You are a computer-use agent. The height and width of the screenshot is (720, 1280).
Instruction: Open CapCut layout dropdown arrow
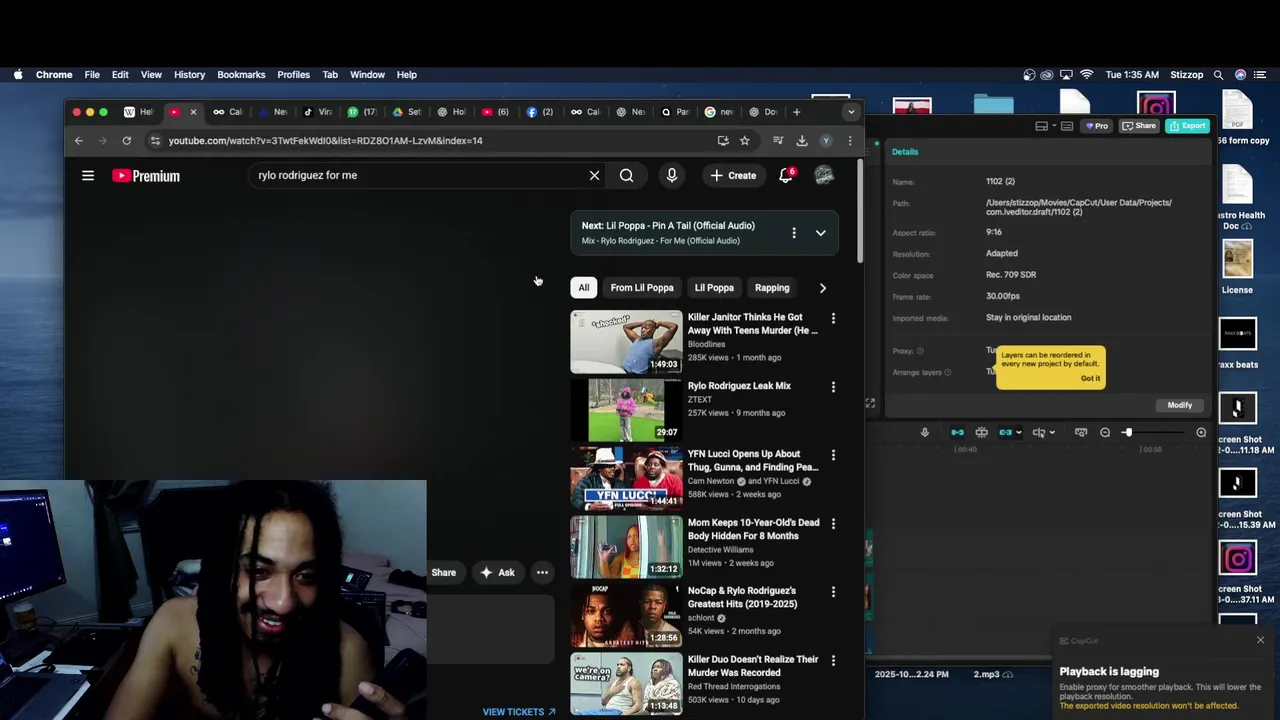point(1053,126)
